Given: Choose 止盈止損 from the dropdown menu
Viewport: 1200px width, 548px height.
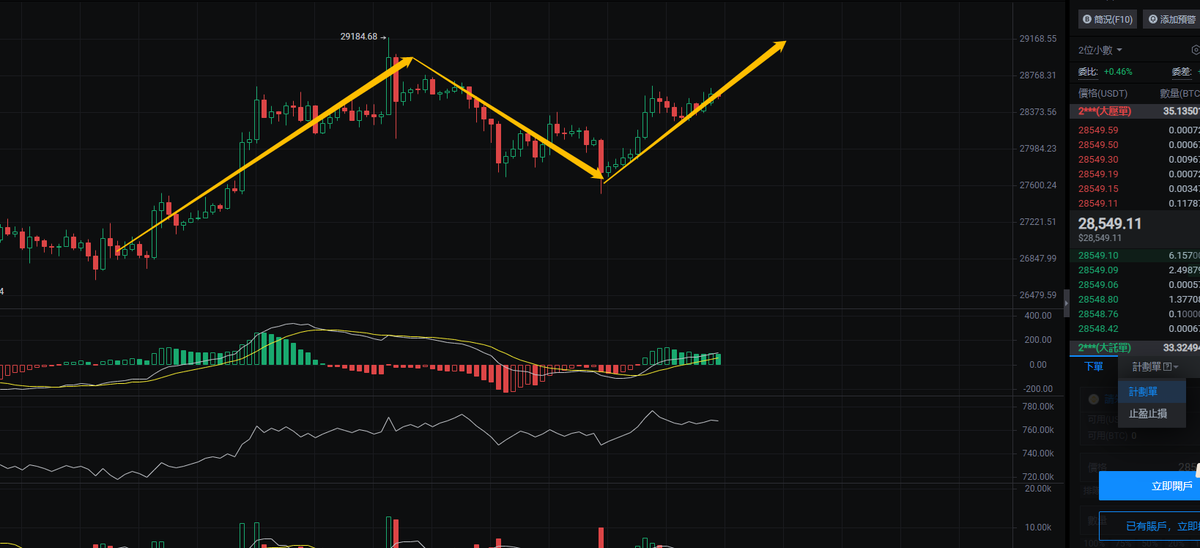Looking at the screenshot, I should [x=1152, y=413].
